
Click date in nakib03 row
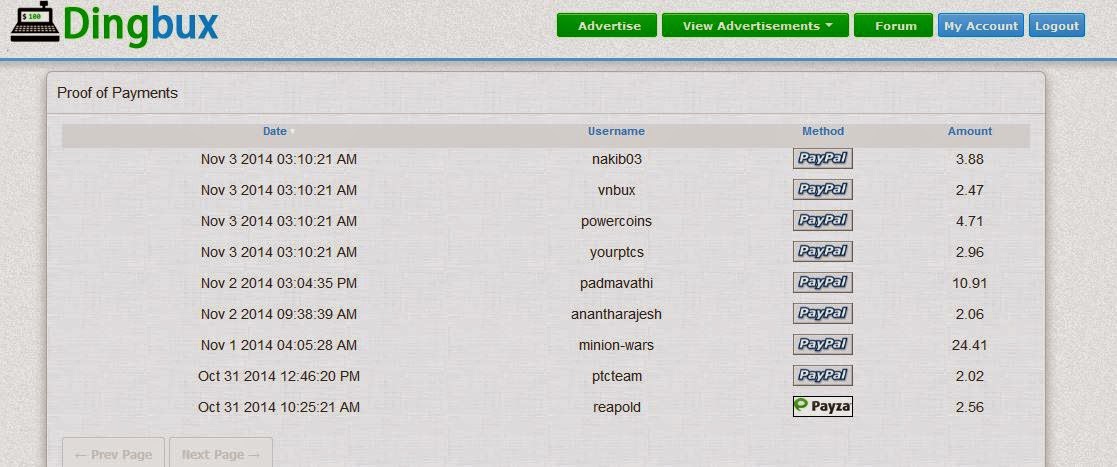[279, 159]
